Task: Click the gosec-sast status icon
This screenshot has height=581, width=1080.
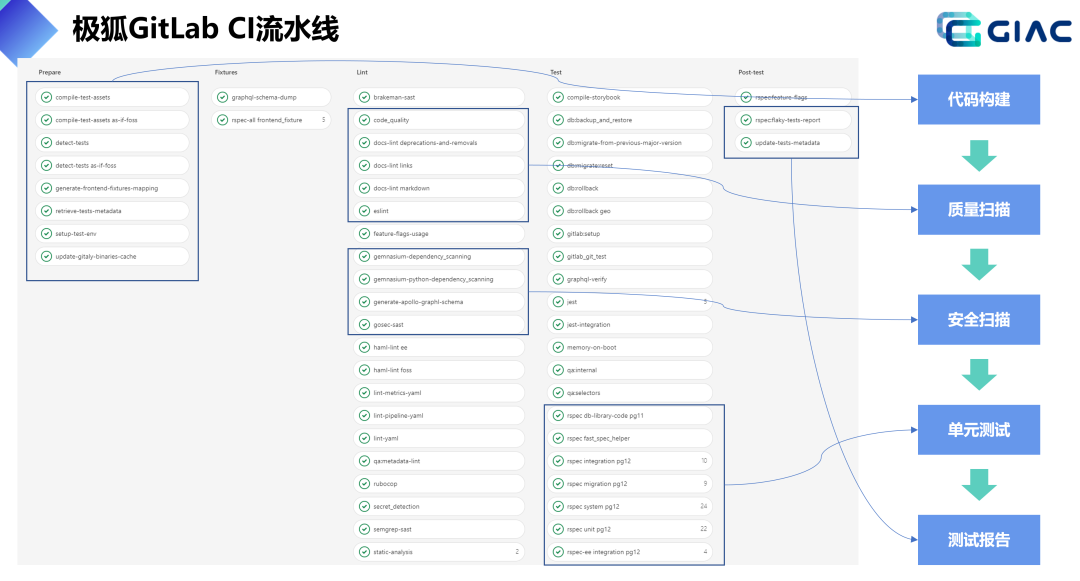Action: [x=364, y=324]
